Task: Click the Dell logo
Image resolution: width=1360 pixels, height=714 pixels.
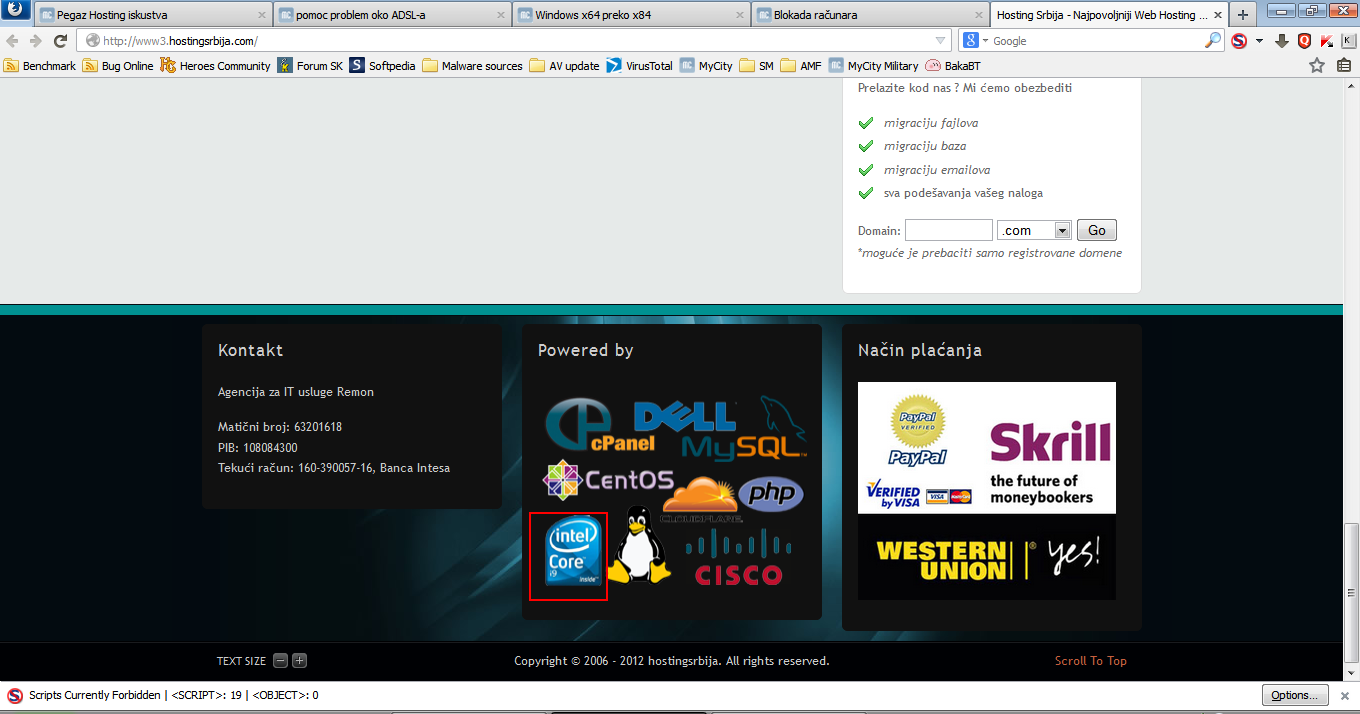Action: click(686, 416)
